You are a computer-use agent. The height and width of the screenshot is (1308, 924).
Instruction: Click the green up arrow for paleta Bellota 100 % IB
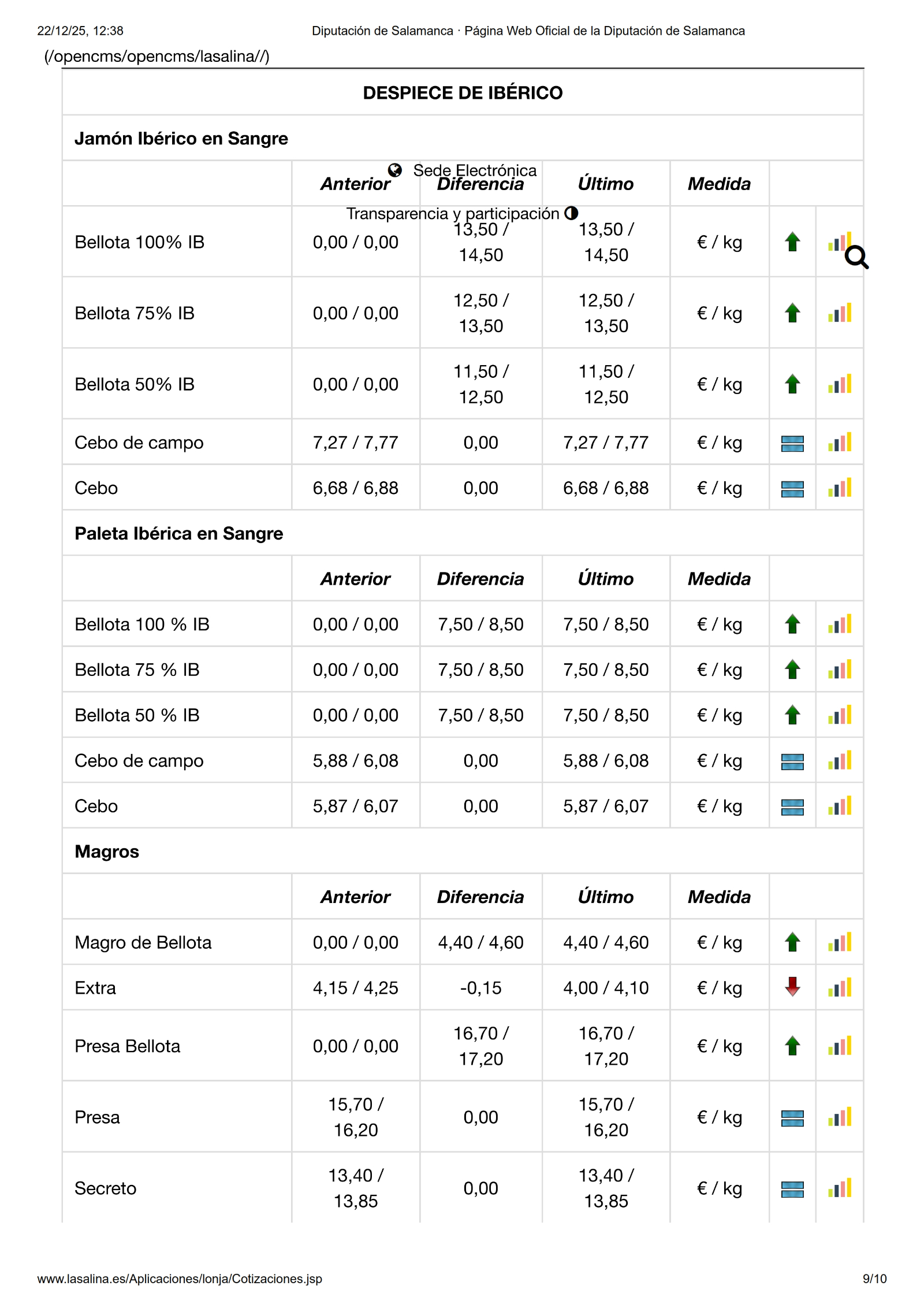point(792,624)
